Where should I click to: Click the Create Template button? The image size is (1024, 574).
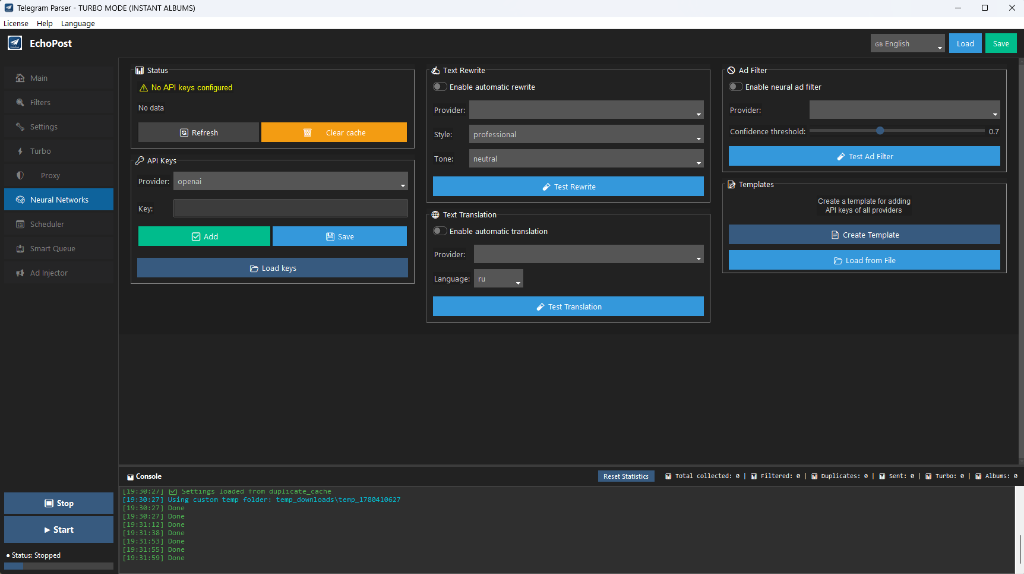click(x=864, y=234)
